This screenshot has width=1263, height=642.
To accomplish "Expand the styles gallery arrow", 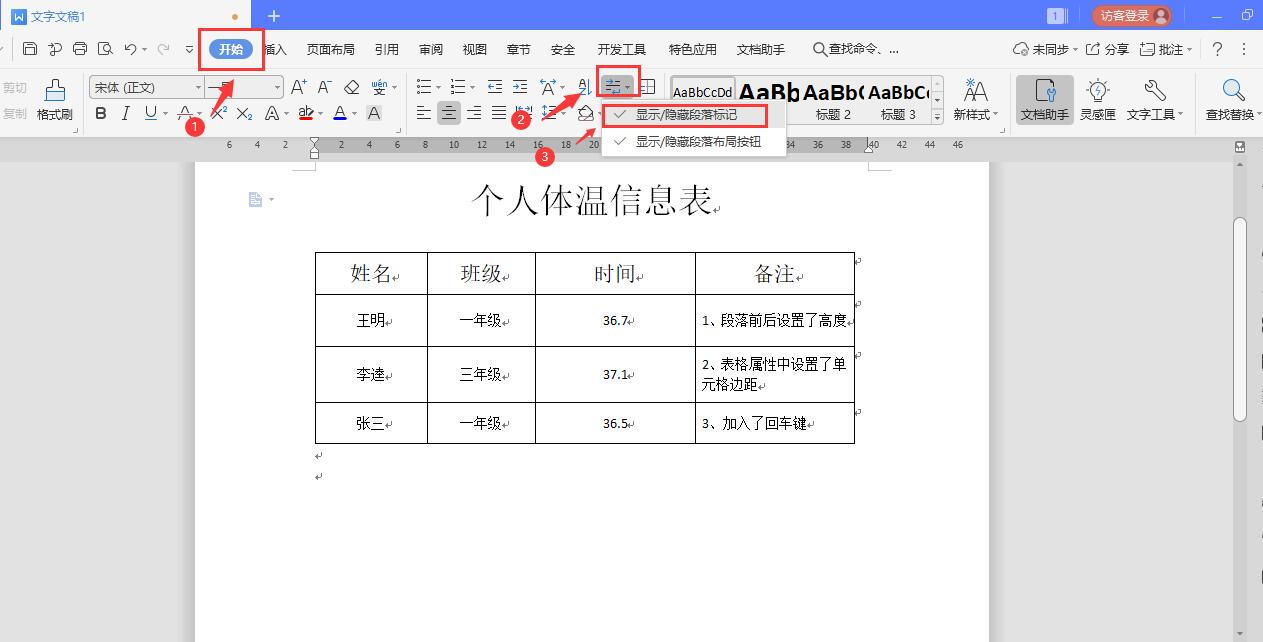I will [937, 117].
